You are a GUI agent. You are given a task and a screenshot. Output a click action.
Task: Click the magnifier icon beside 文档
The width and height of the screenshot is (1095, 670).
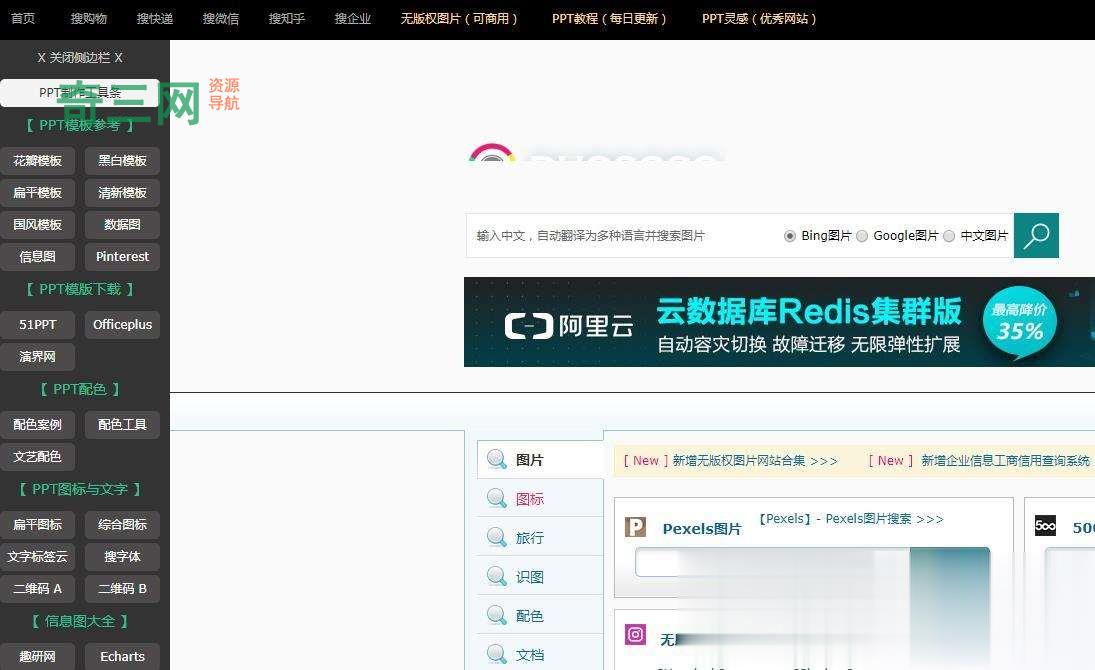pos(497,654)
